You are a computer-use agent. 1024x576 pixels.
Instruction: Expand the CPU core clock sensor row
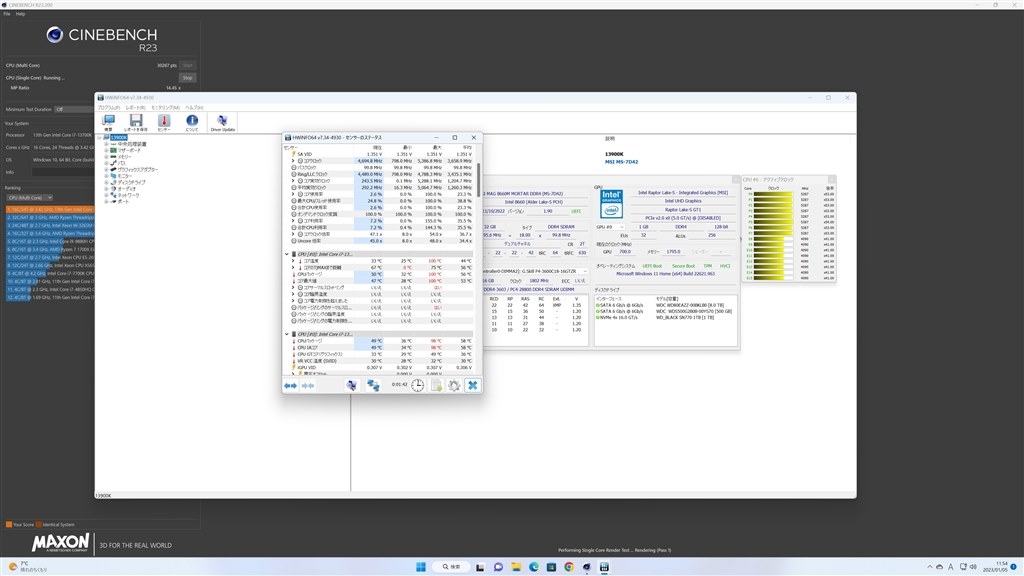(293, 161)
